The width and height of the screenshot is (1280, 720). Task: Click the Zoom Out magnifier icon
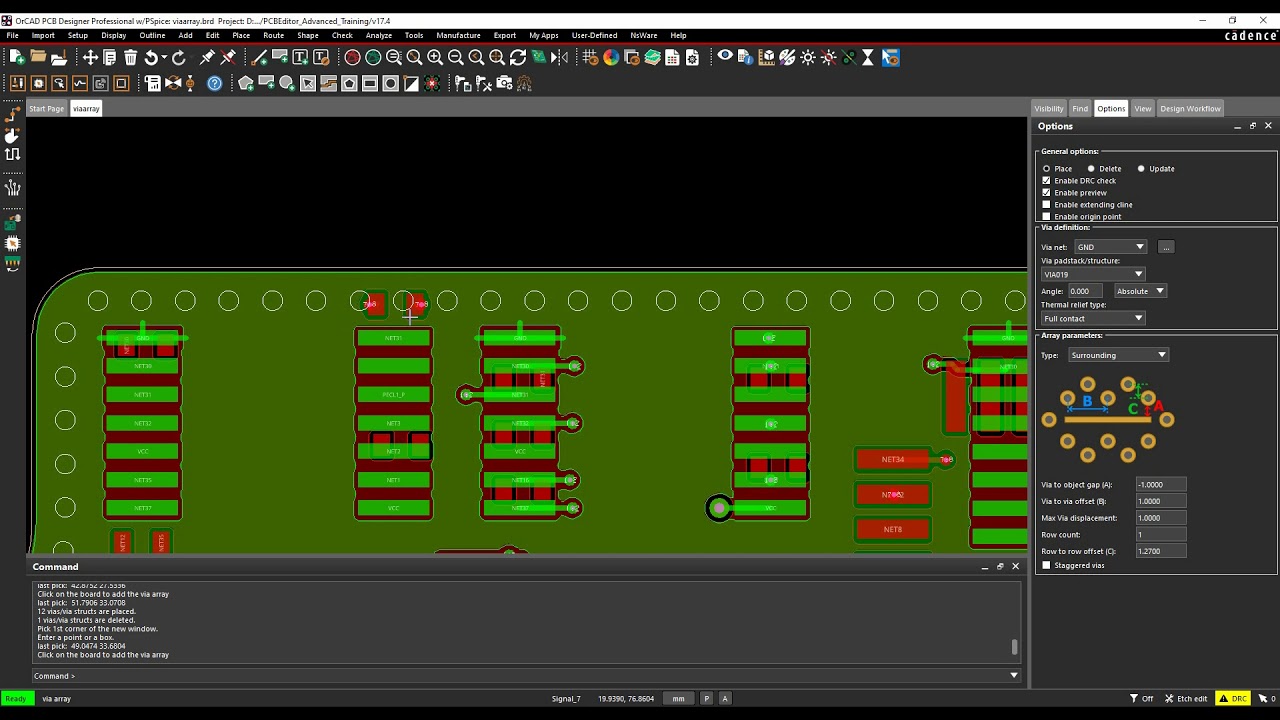click(455, 58)
